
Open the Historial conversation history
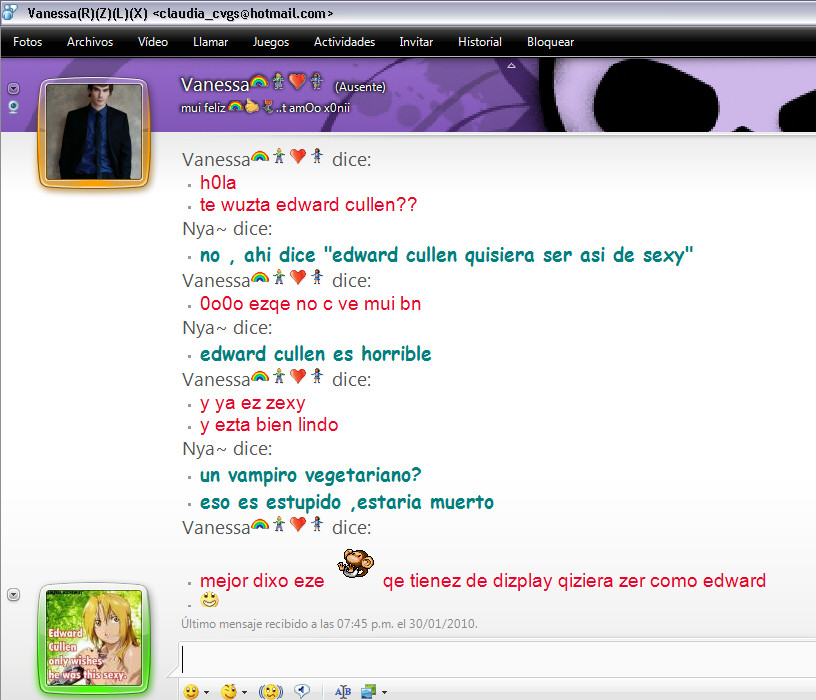(x=480, y=42)
